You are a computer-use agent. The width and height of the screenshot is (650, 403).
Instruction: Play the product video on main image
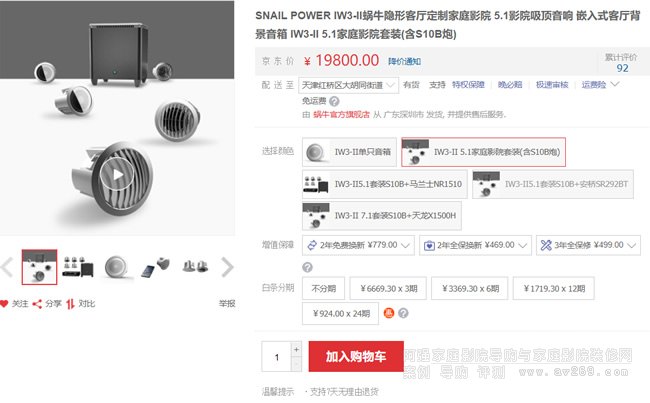[117, 175]
